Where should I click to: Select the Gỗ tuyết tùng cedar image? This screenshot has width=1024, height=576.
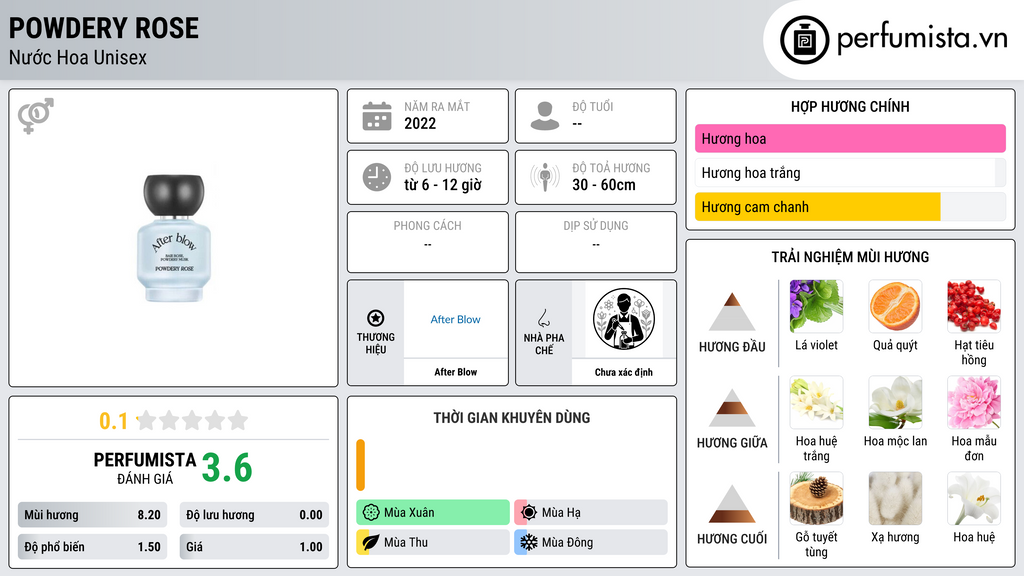pos(816,498)
